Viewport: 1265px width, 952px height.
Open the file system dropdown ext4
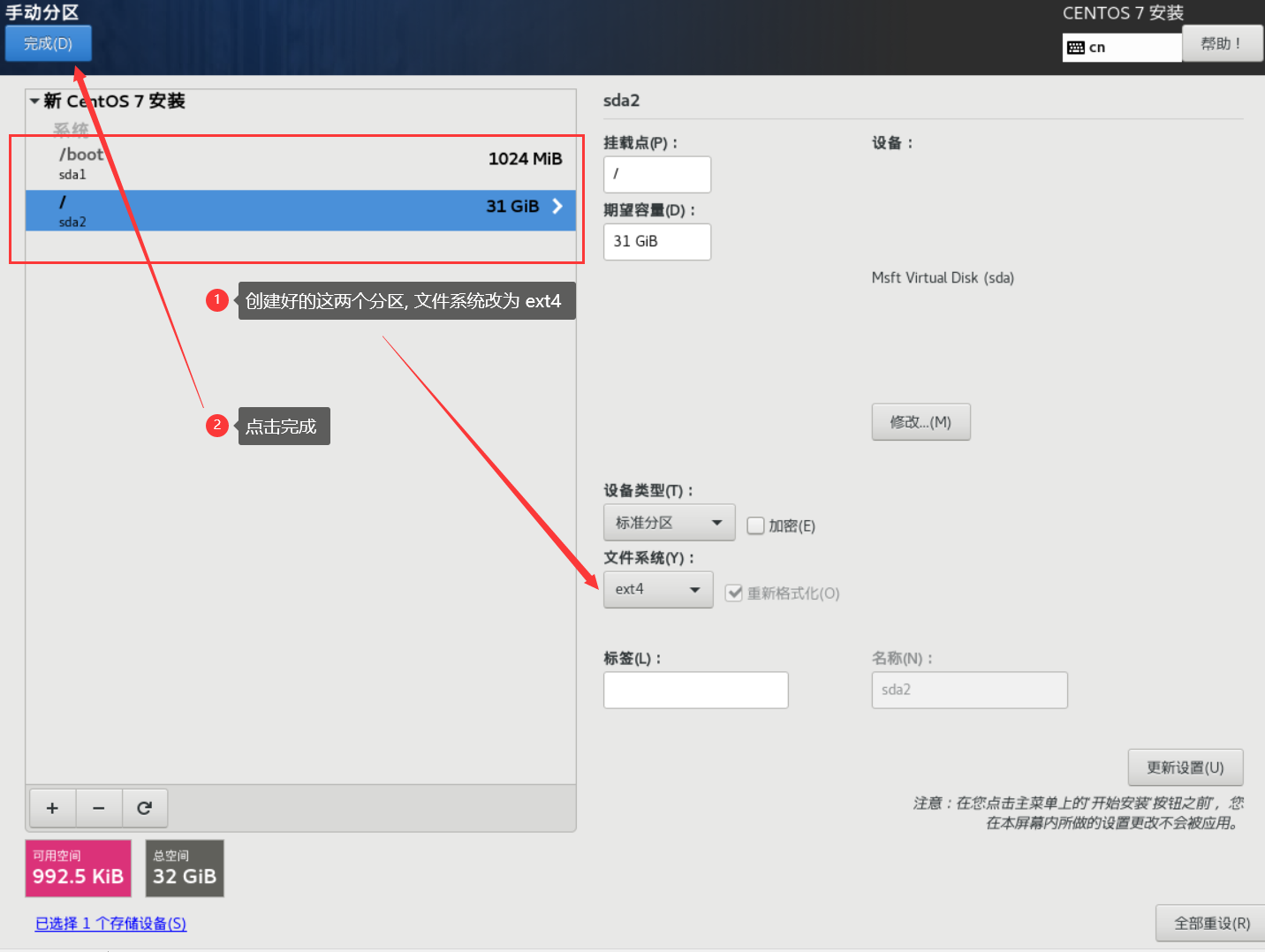click(x=658, y=589)
